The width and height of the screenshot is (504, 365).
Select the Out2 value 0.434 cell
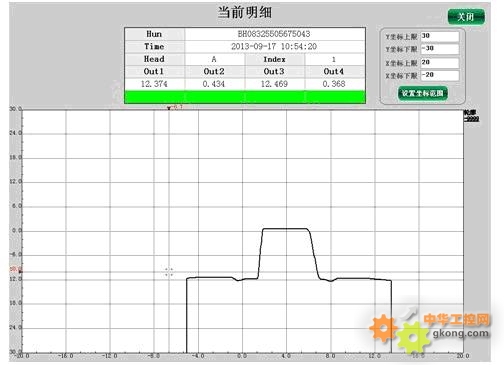click(x=214, y=84)
